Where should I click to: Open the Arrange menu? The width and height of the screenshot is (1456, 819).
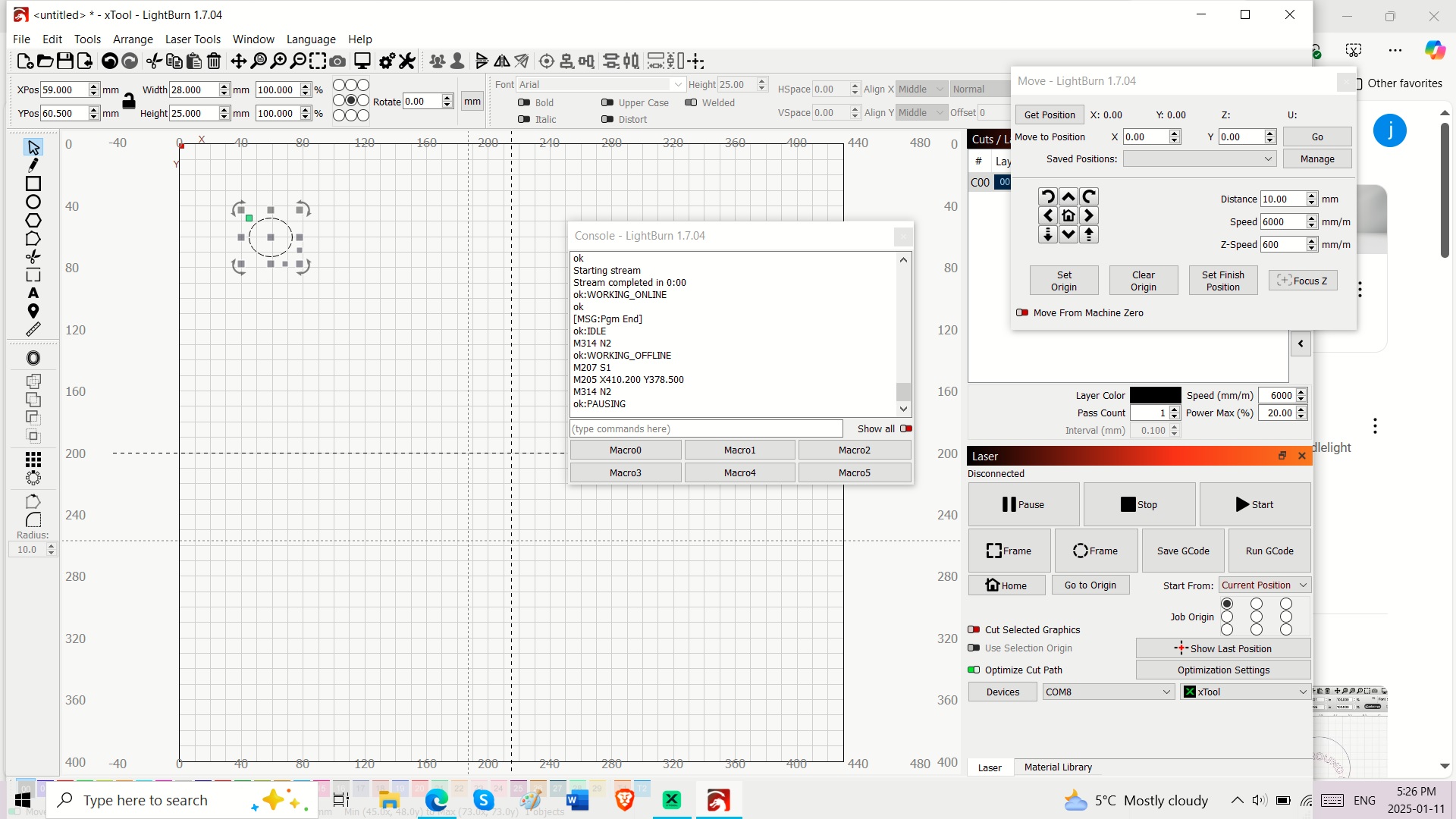pyautogui.click(x=133, y=39)
